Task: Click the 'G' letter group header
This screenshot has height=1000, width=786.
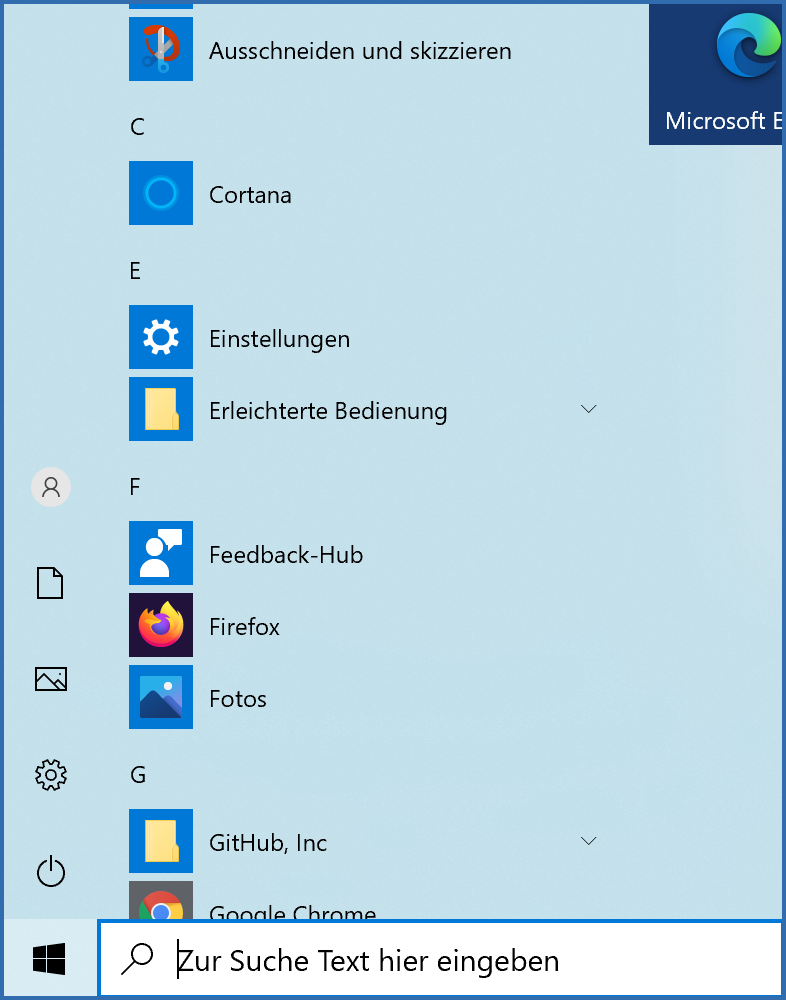Action: 138,775
